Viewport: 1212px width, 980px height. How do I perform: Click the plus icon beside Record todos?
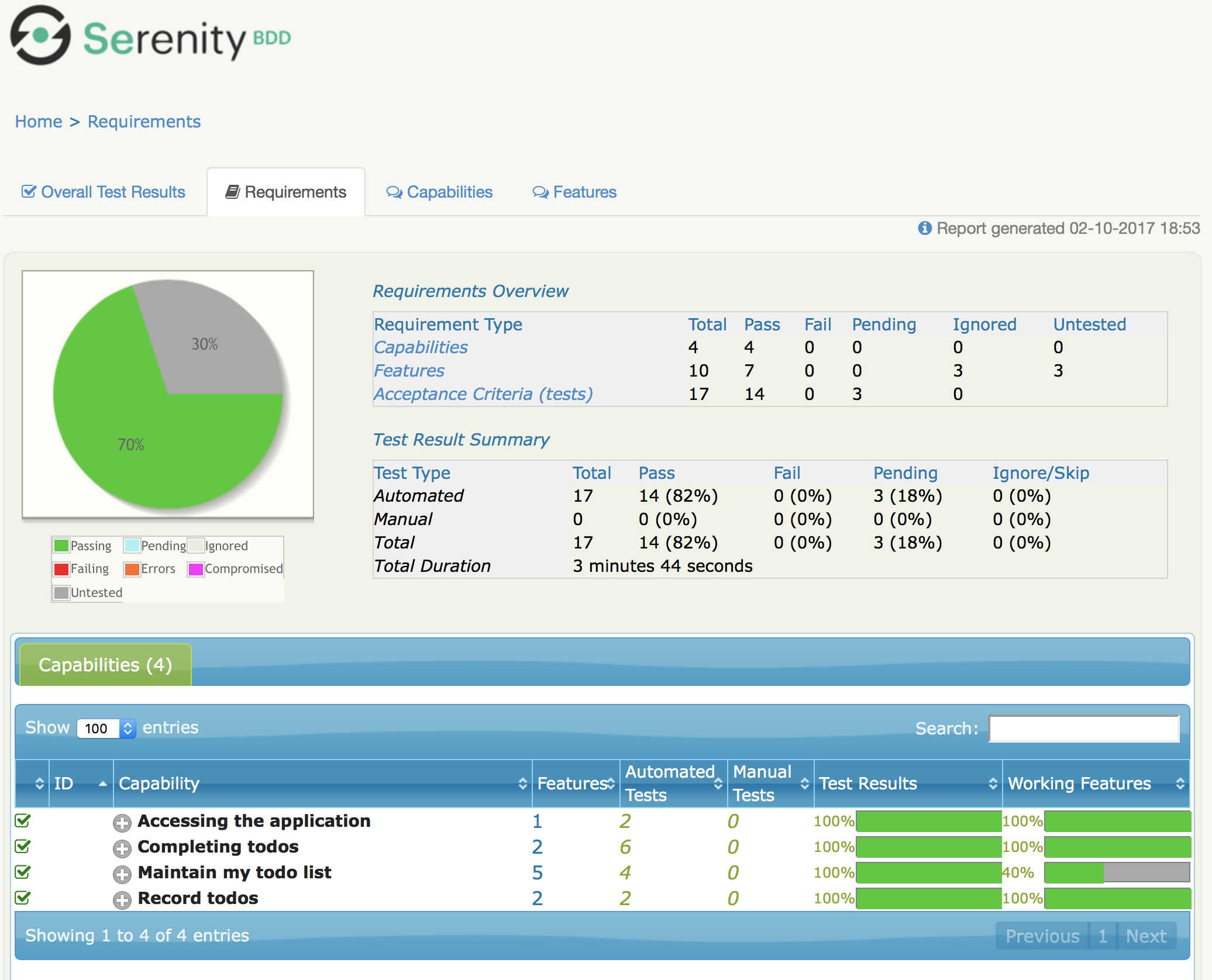tap(122, 900)
